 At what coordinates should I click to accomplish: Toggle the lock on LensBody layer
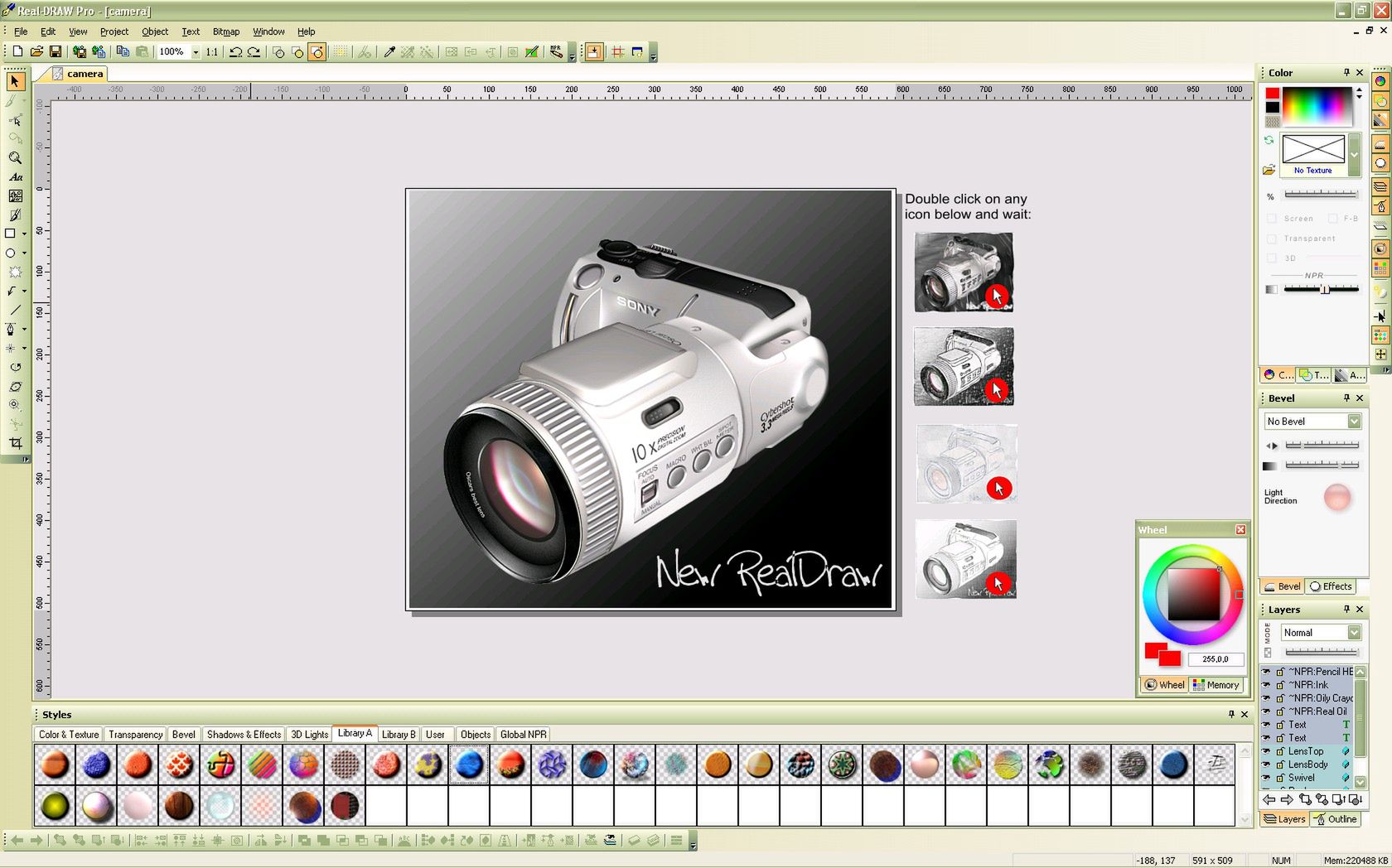click(1280, 764)
